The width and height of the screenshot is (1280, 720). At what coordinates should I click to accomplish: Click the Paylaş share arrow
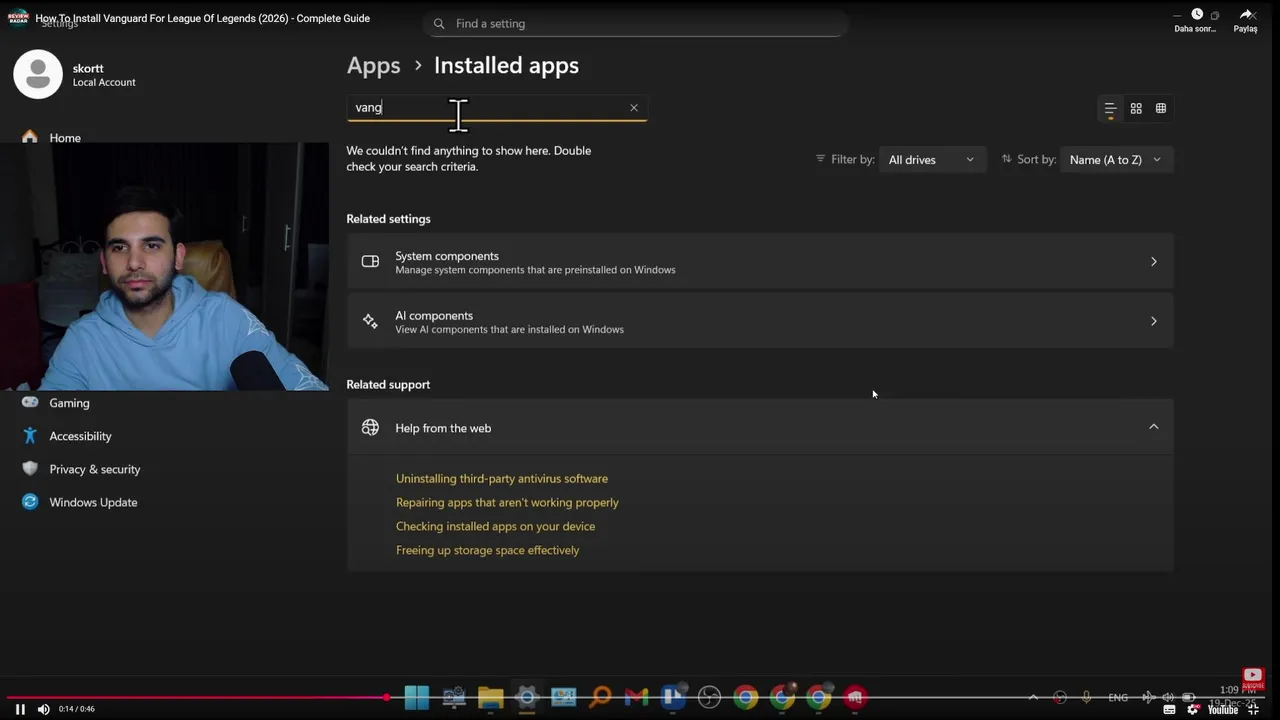coord(1246,15)
